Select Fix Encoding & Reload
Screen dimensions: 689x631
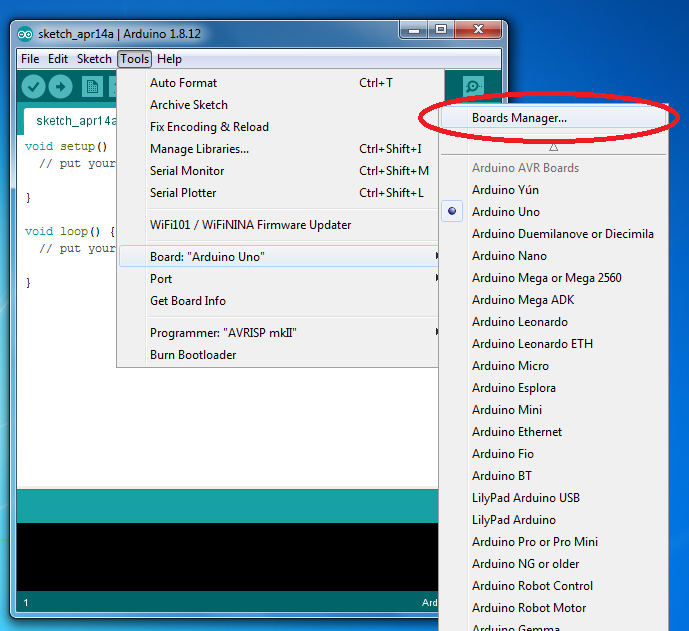(x=279, y=127)
